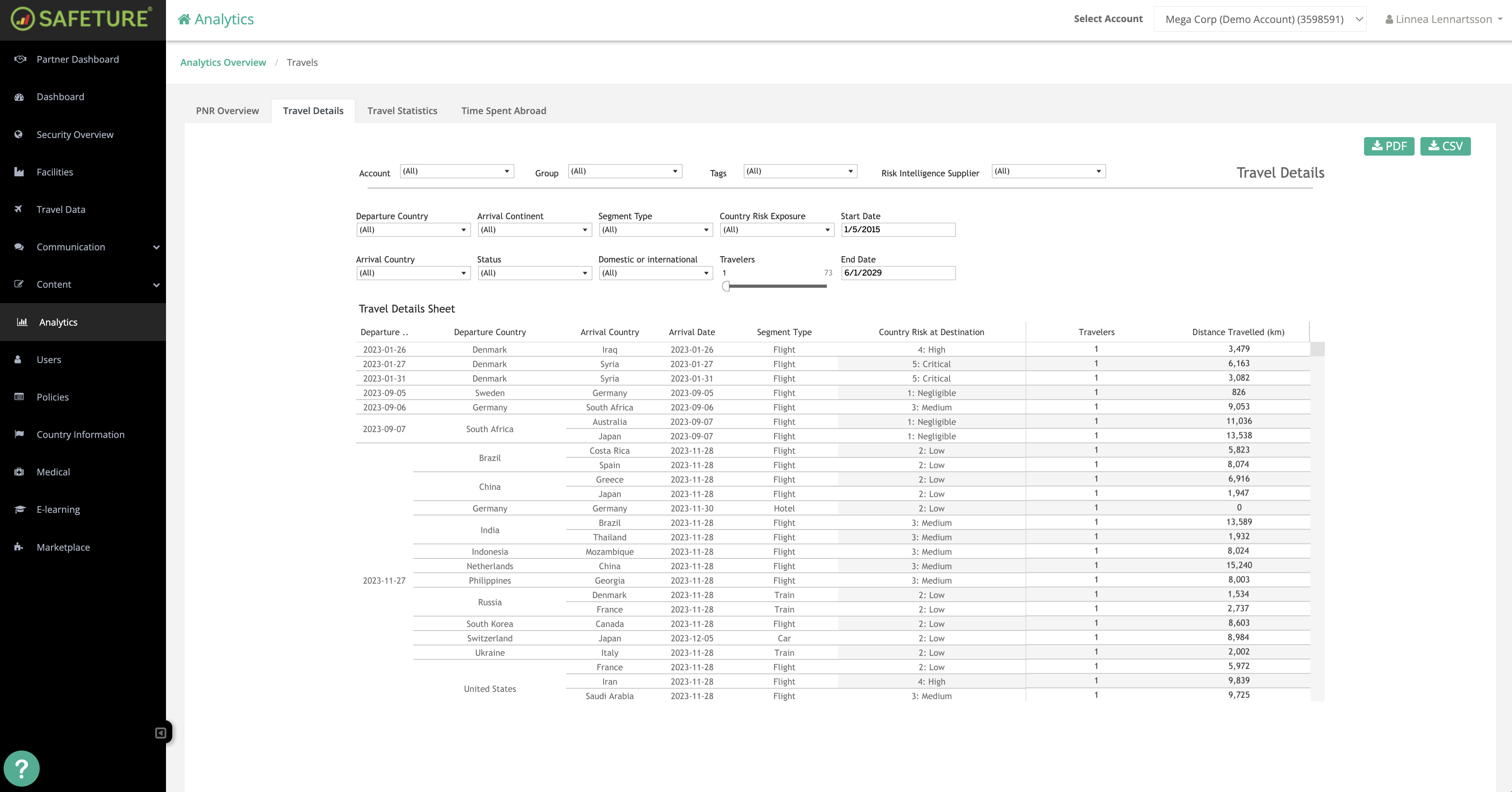Click the Travelers range slider handle

click(726, 286)
